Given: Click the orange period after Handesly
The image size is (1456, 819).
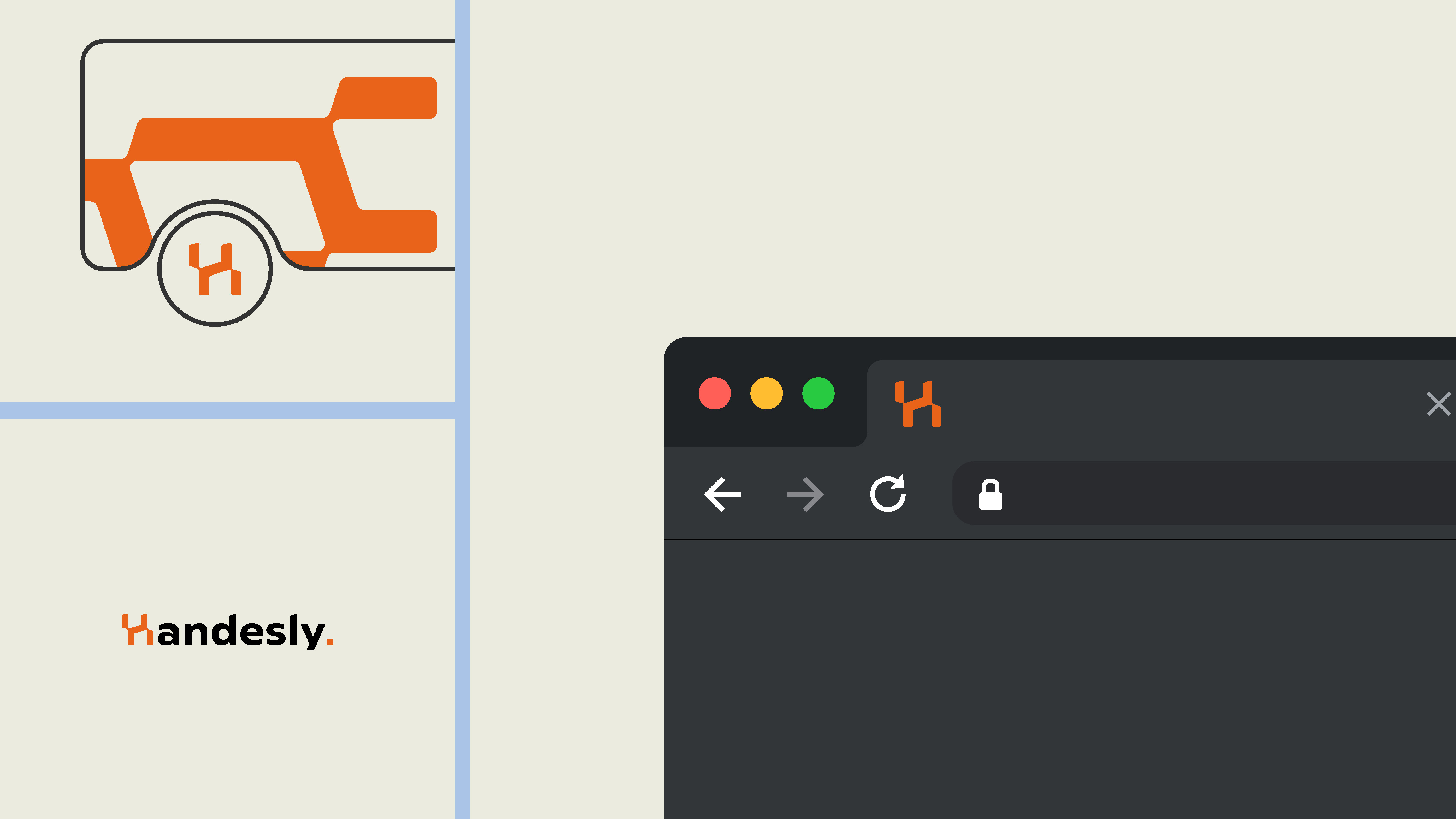Looking at the screenshot, I should click(330, 642).
